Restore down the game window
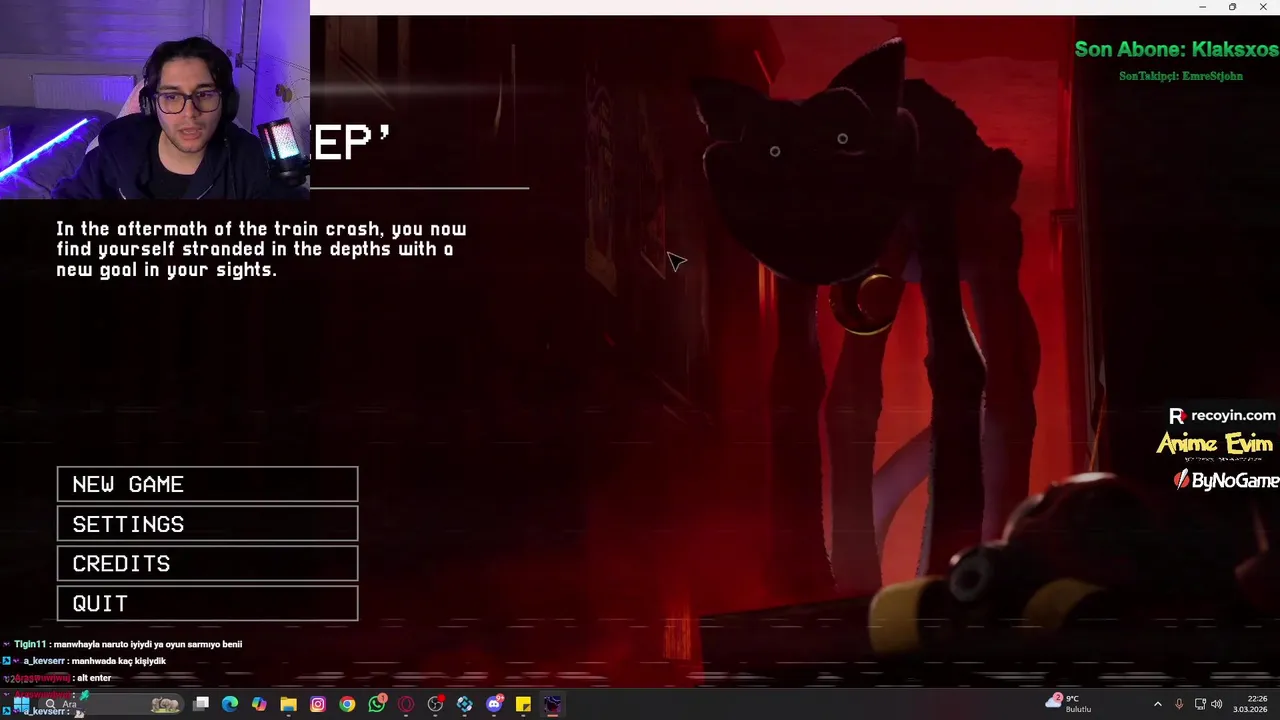Viewport: 1280px width, 720px height. coord(1232,7)
